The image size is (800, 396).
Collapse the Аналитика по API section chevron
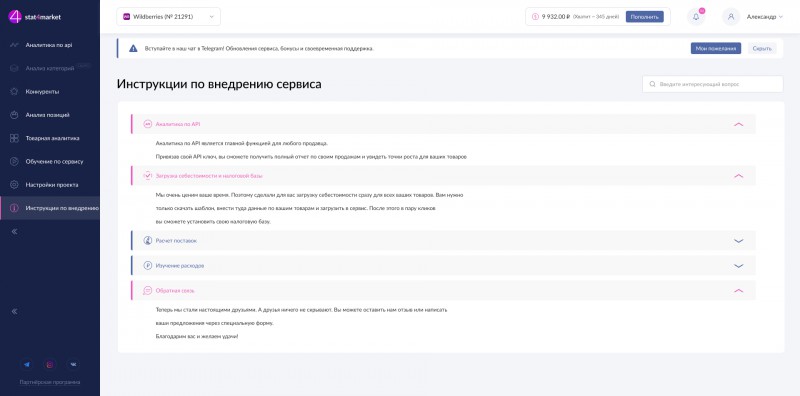pos(738,124)
